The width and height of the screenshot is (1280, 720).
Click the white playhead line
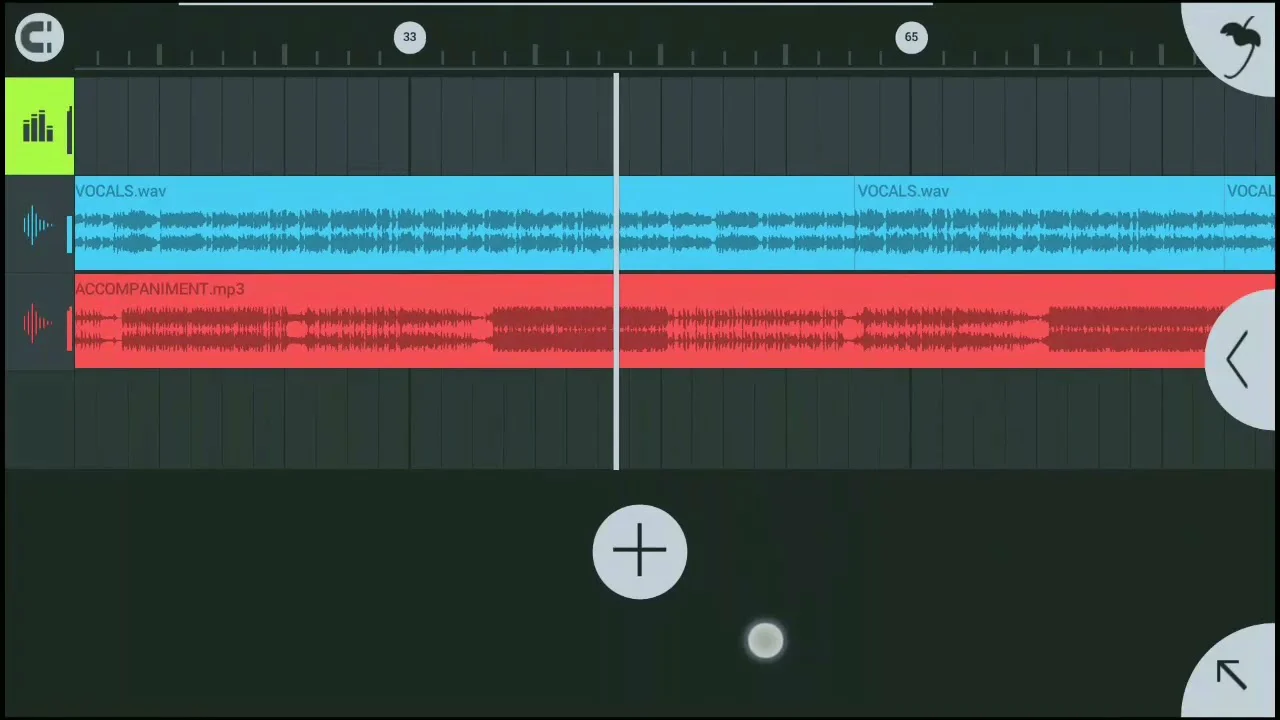pos(616,272)
